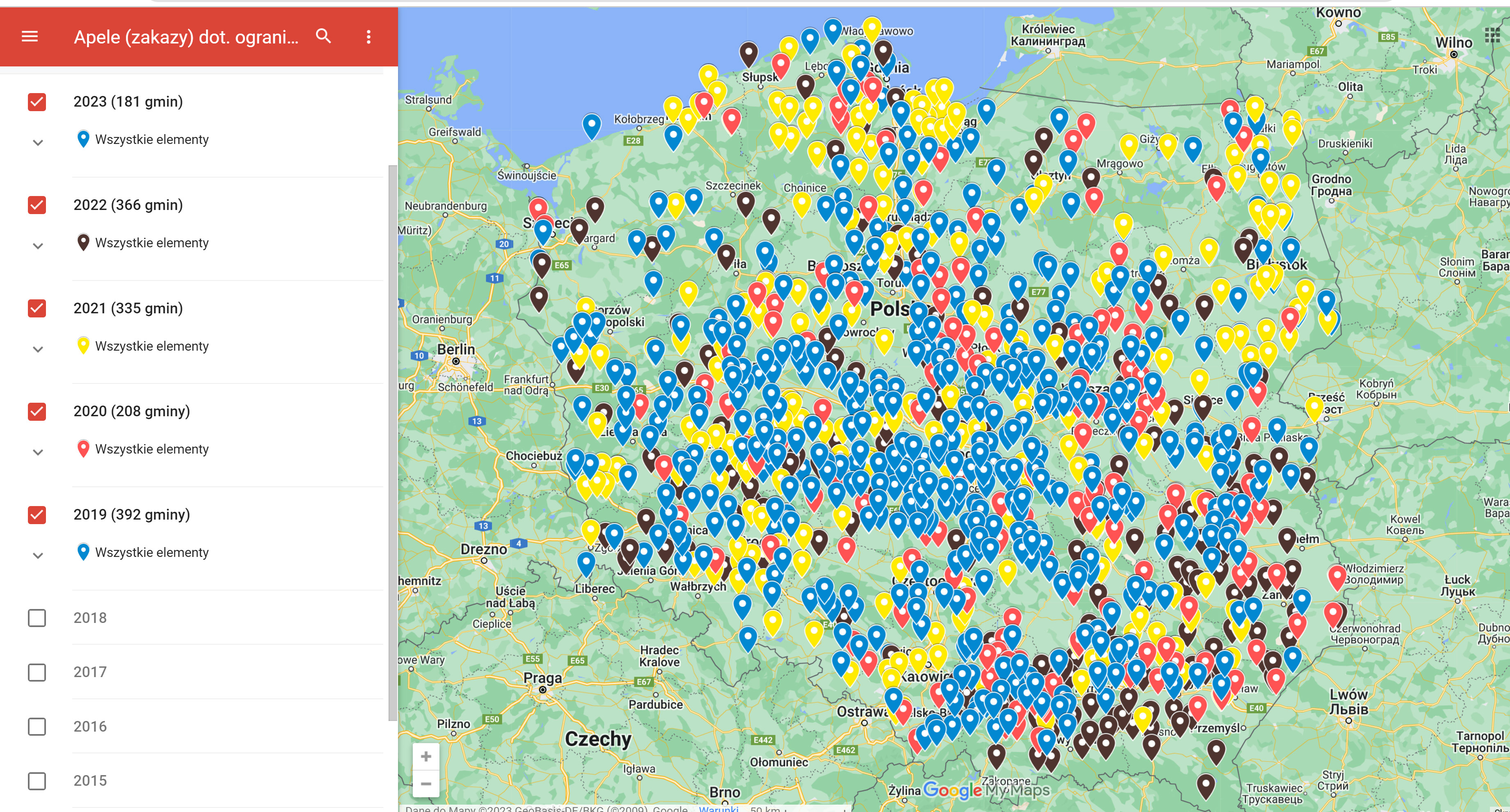The width and height of the screenshot is (1510, 812).
Task: Expand the 2023 layer elements chevron
Action: coord(38,142)
